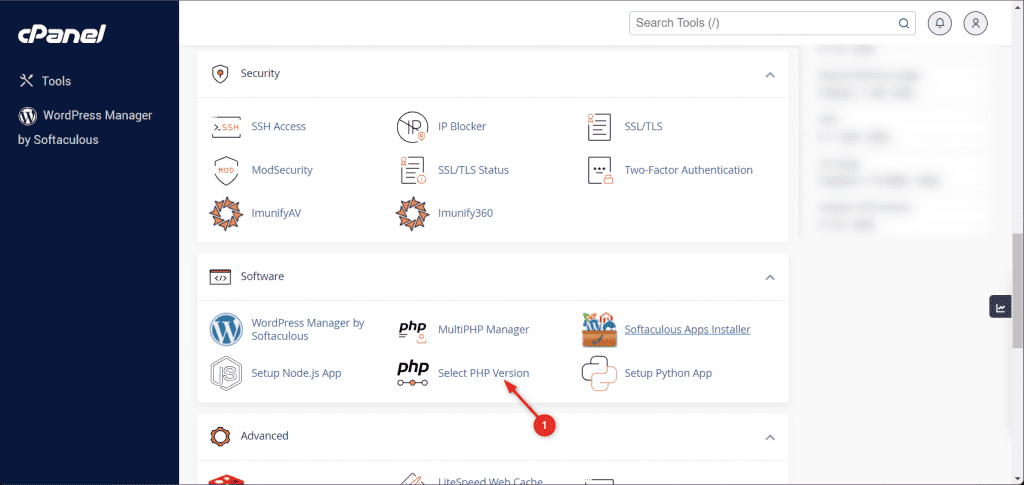Open the Softaculous Apps Installer link

(x=687, y=329)
